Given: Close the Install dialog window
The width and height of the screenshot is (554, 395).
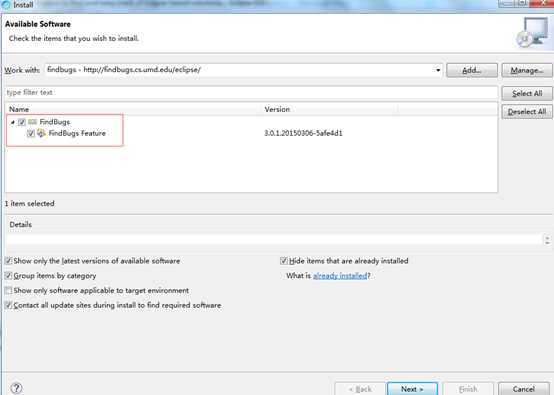Looking at the screenshot, I should point(542,3).
